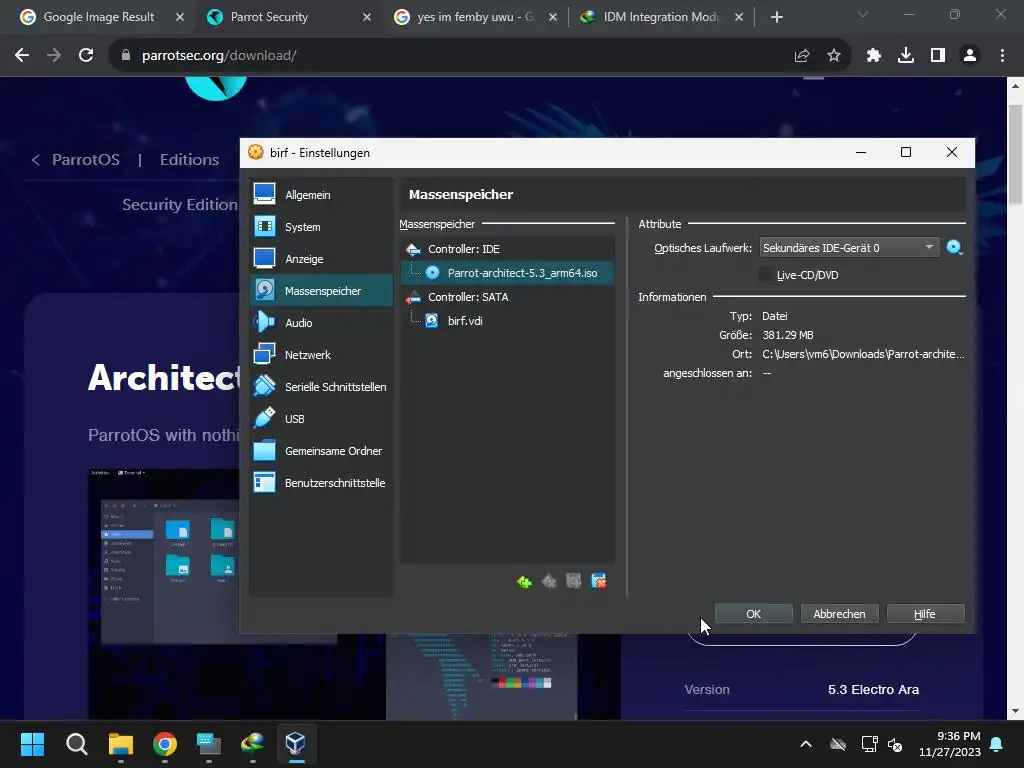Open new browser tab
Screen dimensions: 1024x768
(x=776, y=17)
